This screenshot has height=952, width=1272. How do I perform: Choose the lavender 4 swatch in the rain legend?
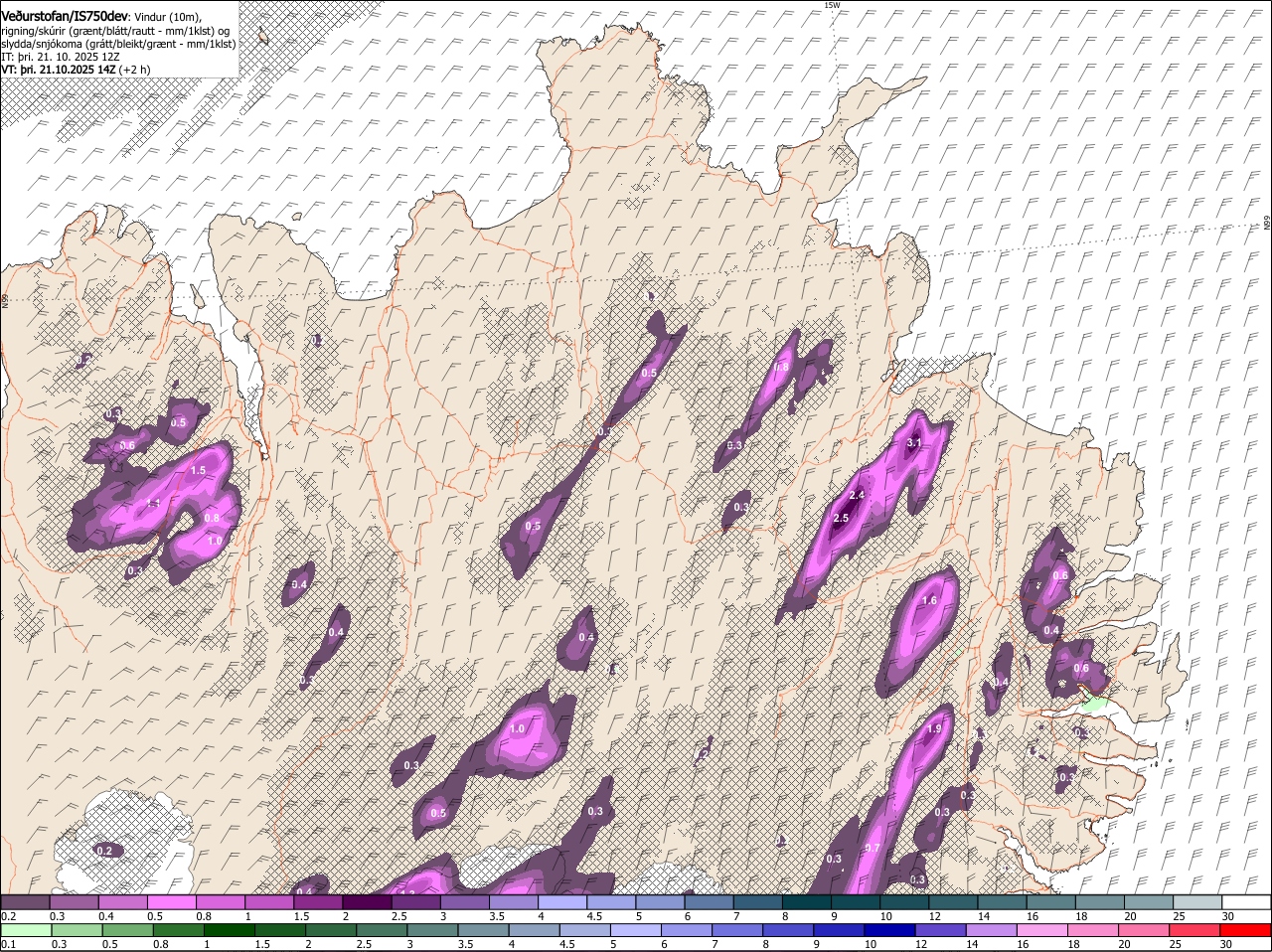point(562,902)
